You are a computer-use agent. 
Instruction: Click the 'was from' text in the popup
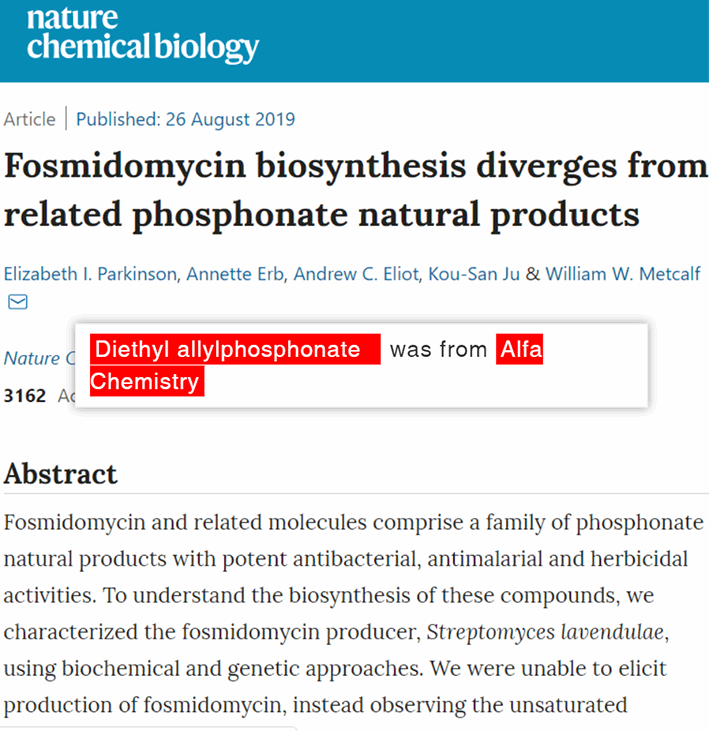pos(438,349)
